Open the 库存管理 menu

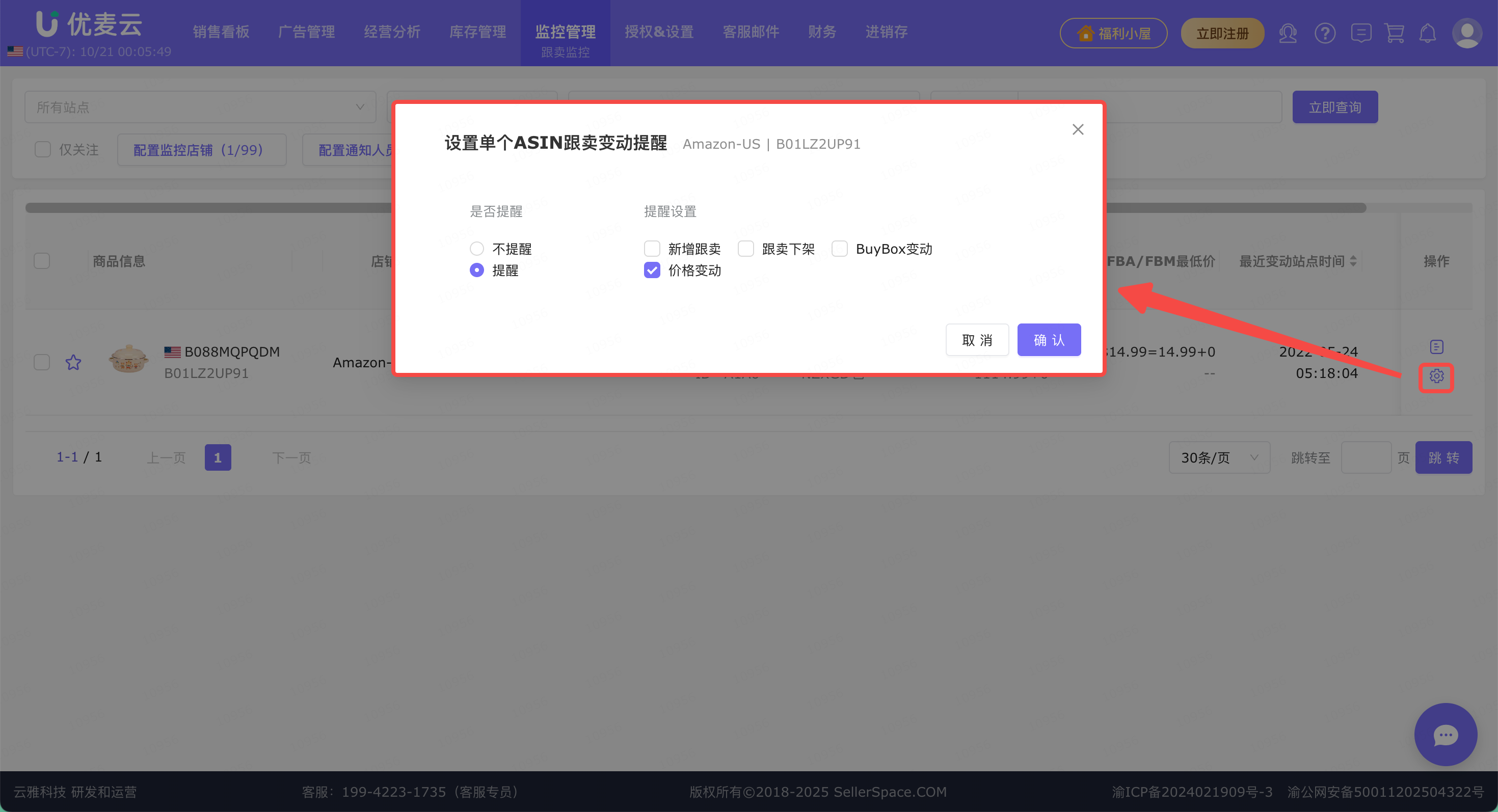pyautogui.click(x=477, y=32)
